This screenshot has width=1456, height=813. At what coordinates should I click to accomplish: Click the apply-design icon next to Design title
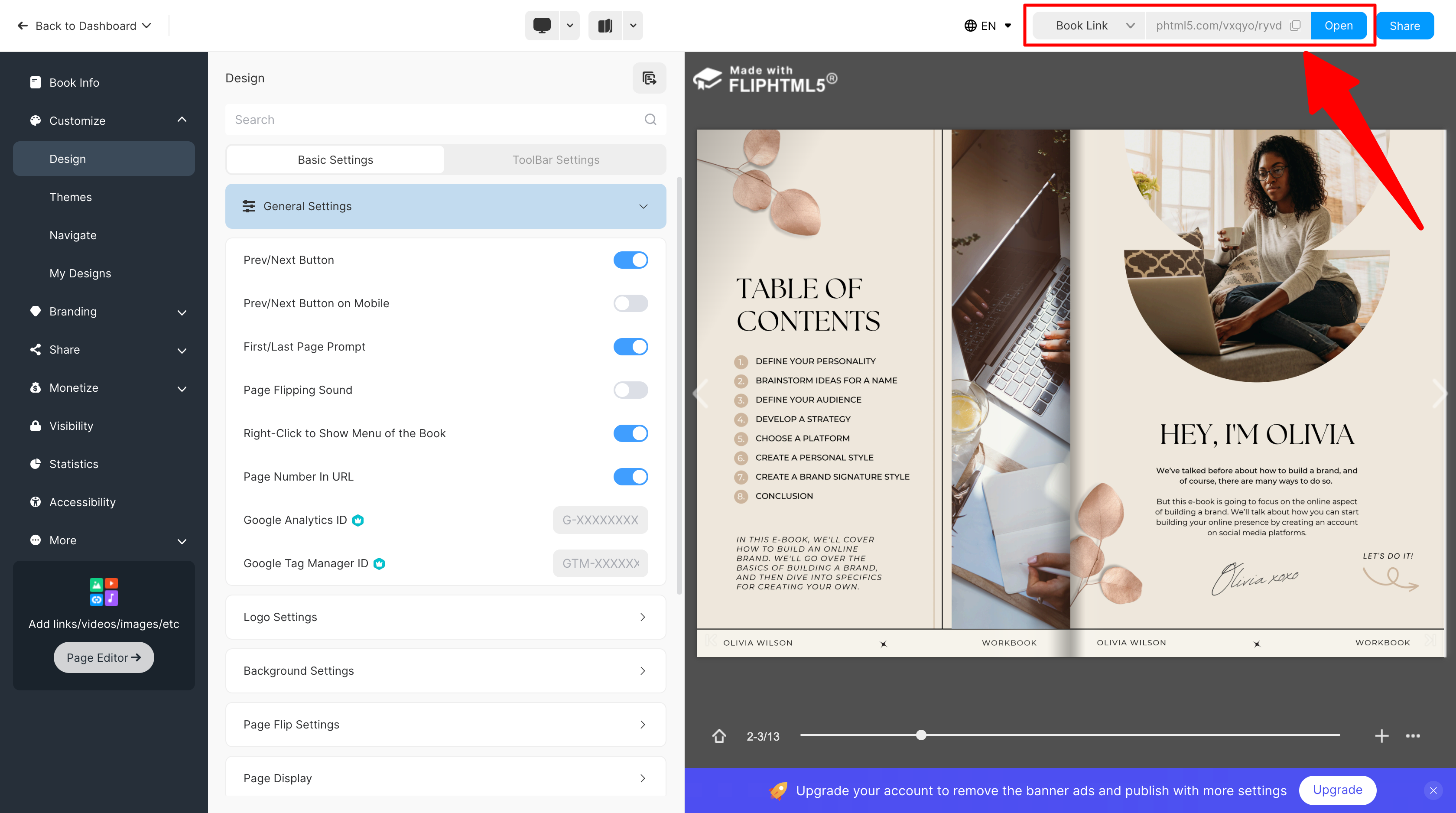pyautogui.click(x=649, y=78)
